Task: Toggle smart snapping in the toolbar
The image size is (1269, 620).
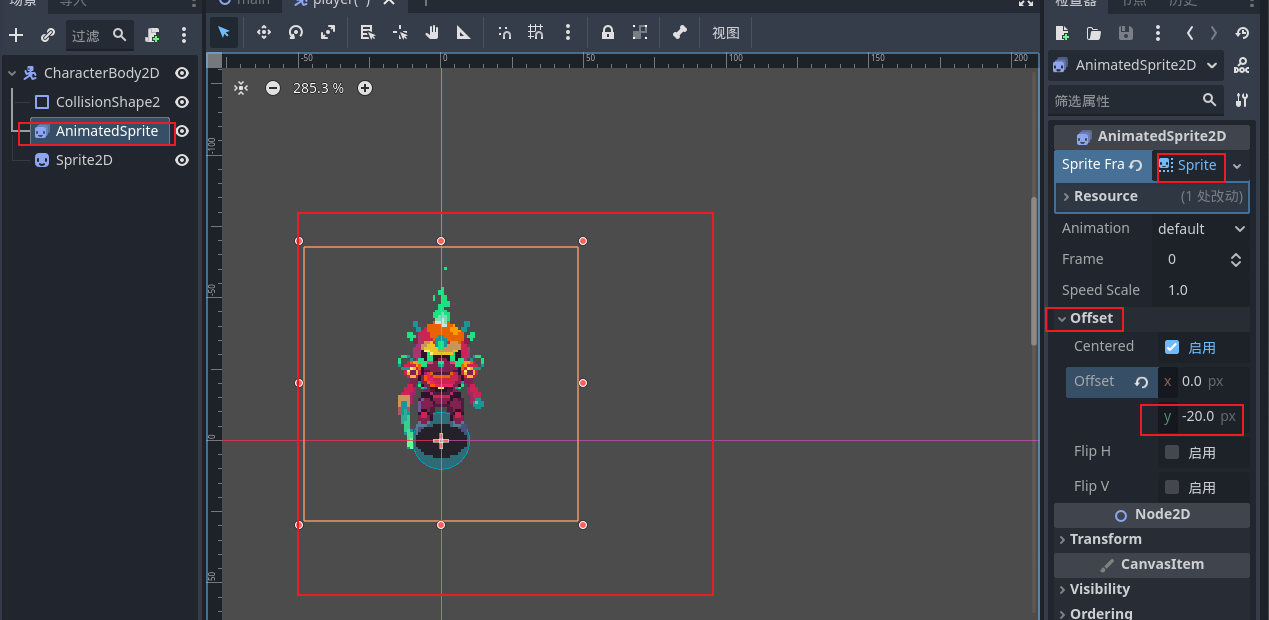Action: coord(504,32)
